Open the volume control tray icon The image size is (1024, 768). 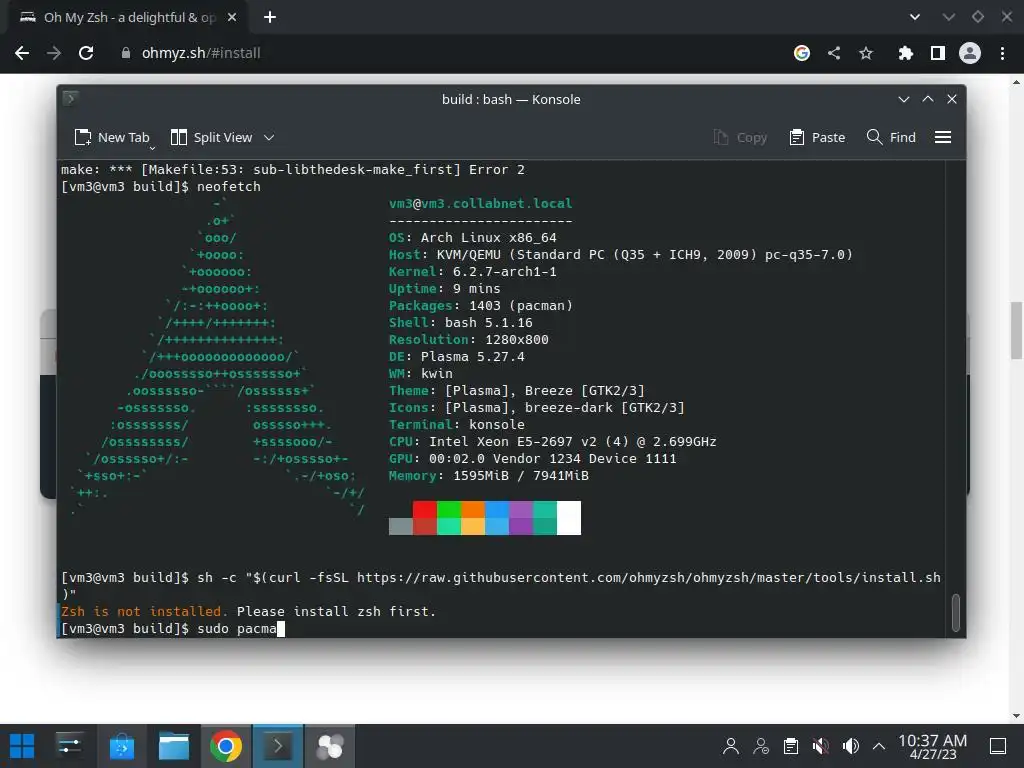tap(850, 746)
